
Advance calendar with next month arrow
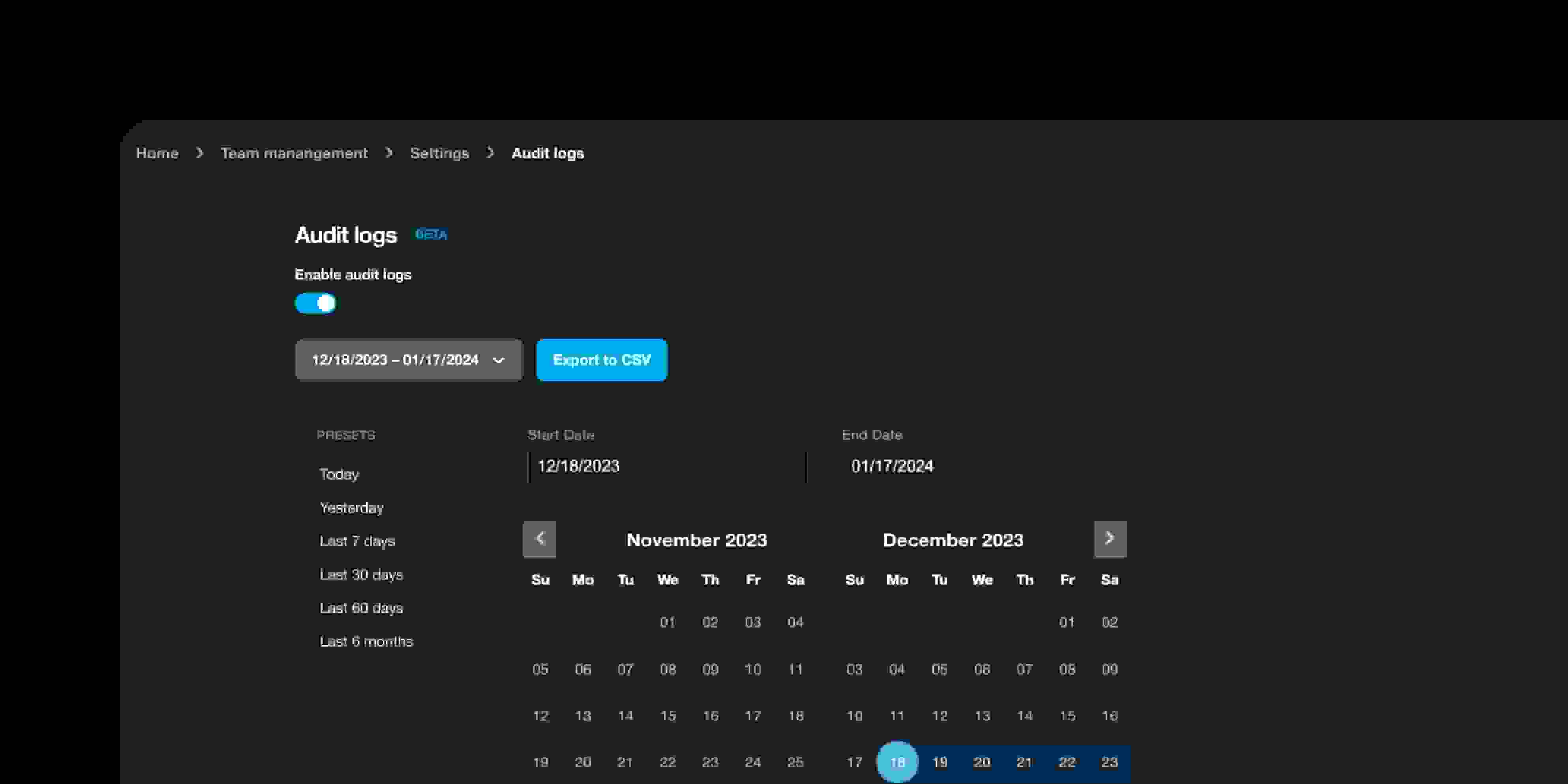pos(1110,539)
